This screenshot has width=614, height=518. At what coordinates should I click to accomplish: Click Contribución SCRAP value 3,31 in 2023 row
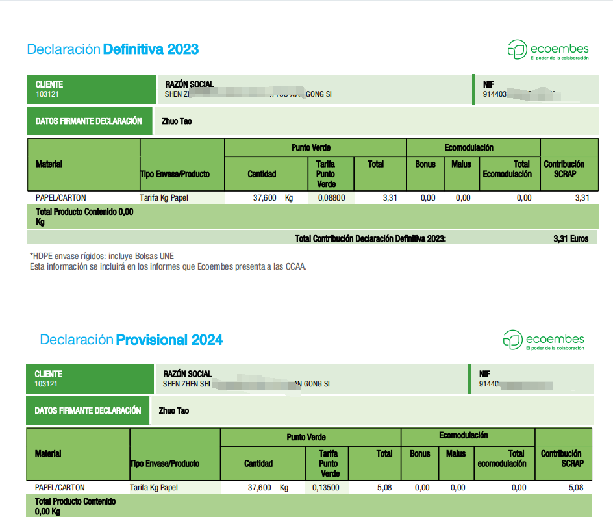(x=582, y=198)
